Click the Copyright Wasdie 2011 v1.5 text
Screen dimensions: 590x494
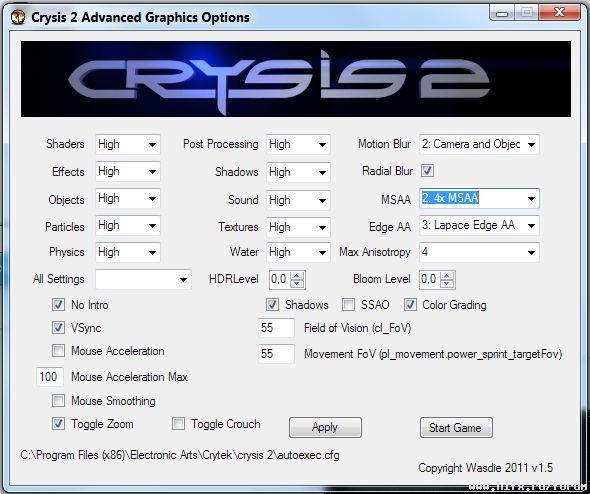[x=485, y=468]
